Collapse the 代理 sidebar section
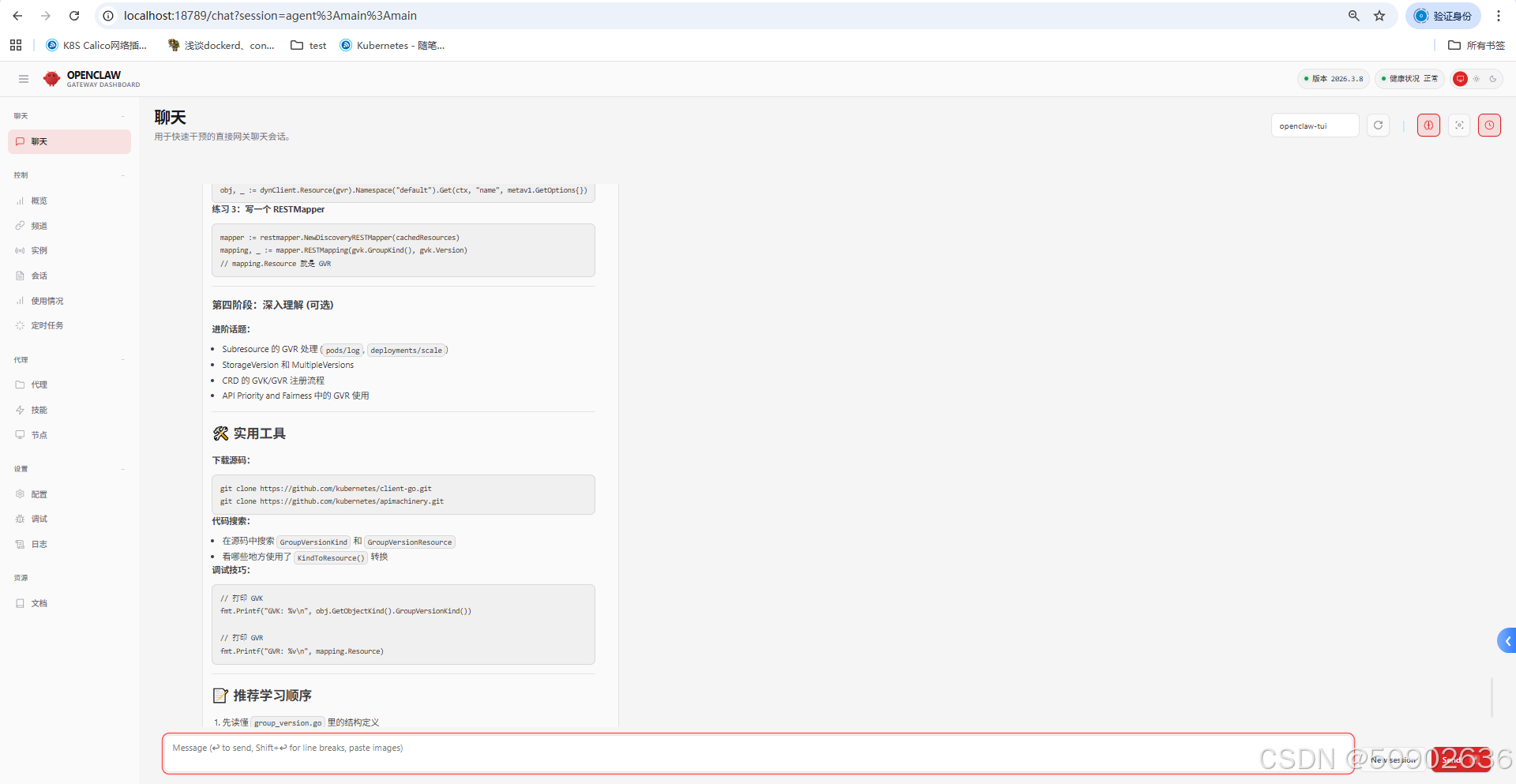Screen dimensions: 1516x784 [x=69, y=360]
